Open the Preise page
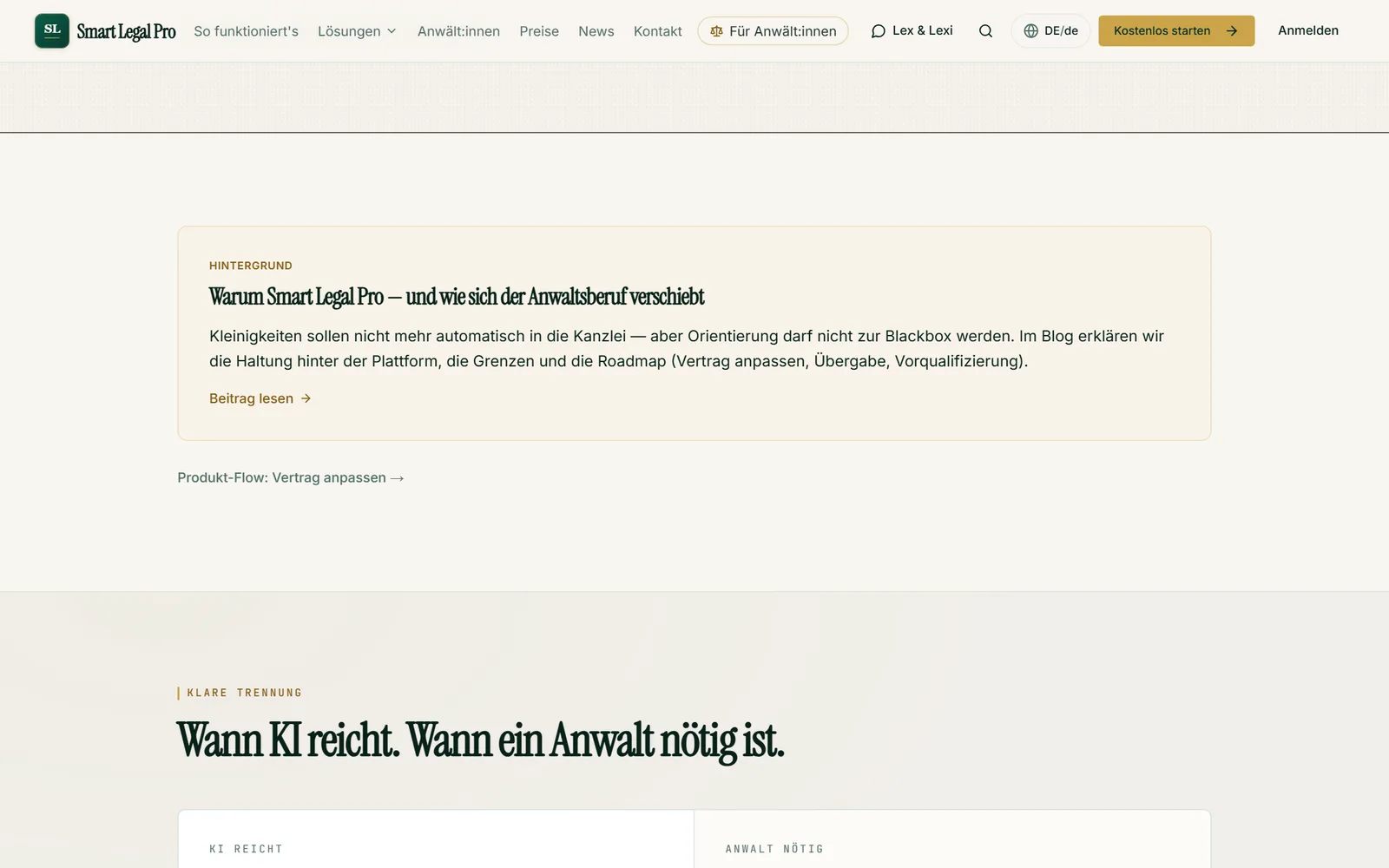 click(539, 31)
